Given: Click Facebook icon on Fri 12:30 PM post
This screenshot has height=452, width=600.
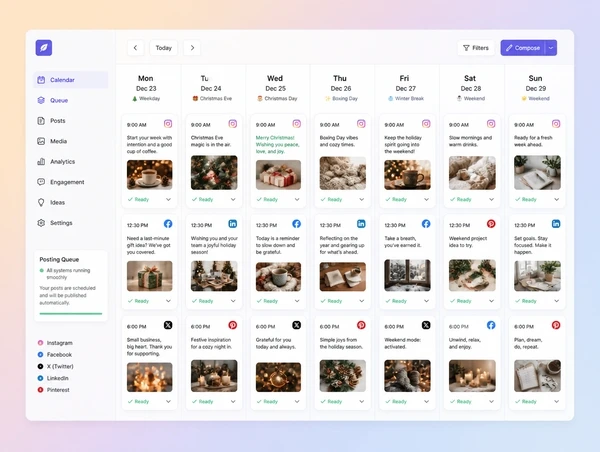Looking at the screenshot, I should 426,224.
